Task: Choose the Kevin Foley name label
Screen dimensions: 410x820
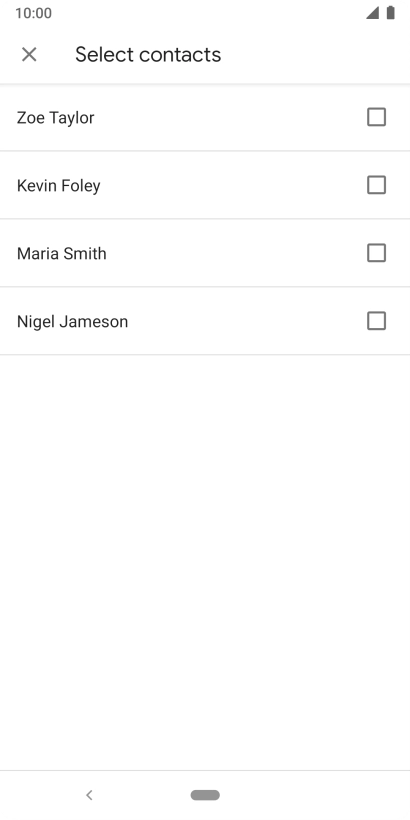Action: point(59,186)
